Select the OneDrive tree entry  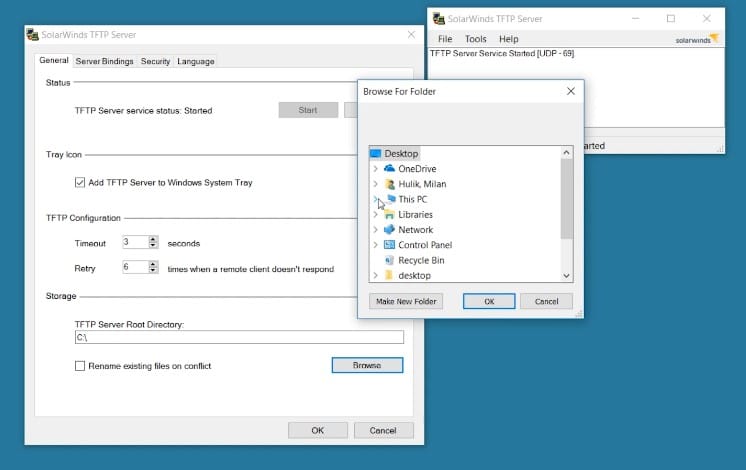pyautogui.click(x=417, y=169)
